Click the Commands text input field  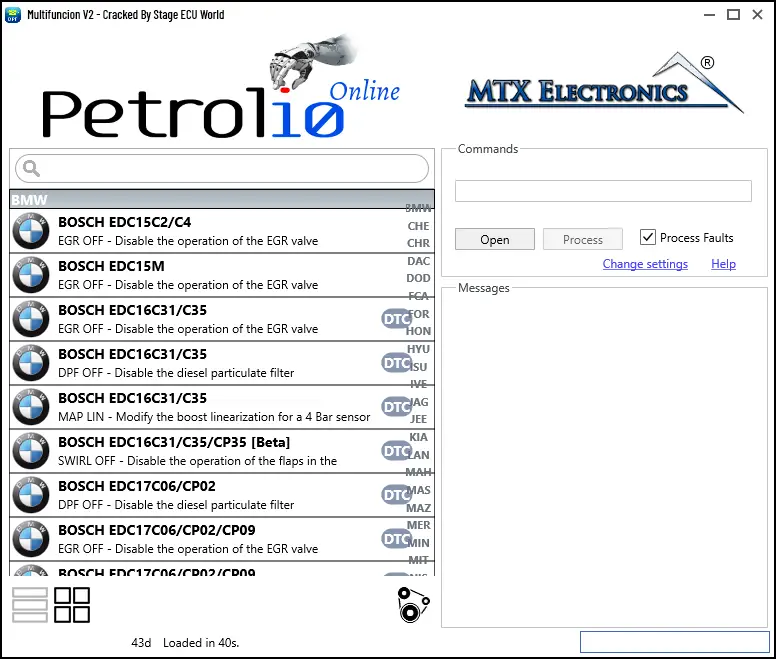pos(603,191)
